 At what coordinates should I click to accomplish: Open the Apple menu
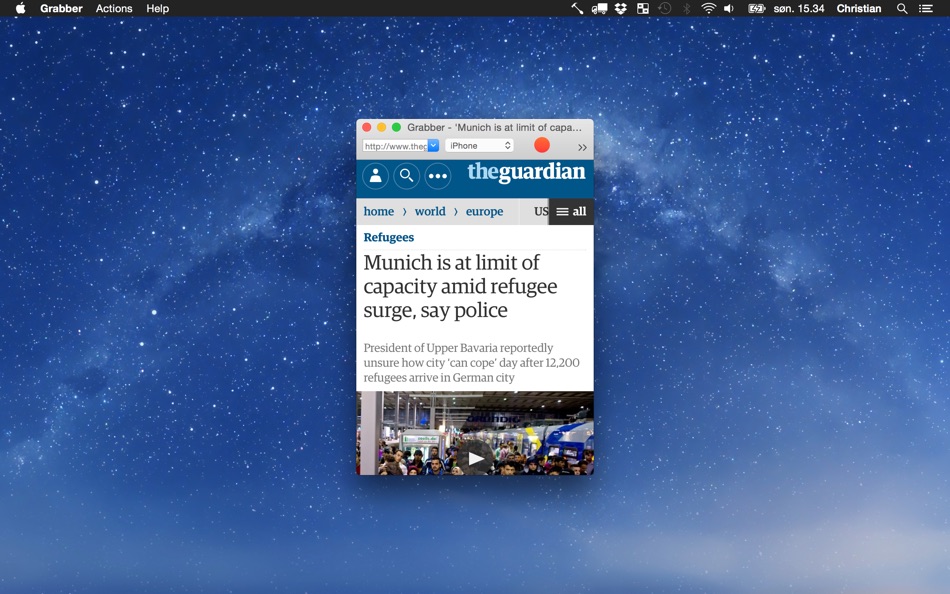click(x=20, y=8)
